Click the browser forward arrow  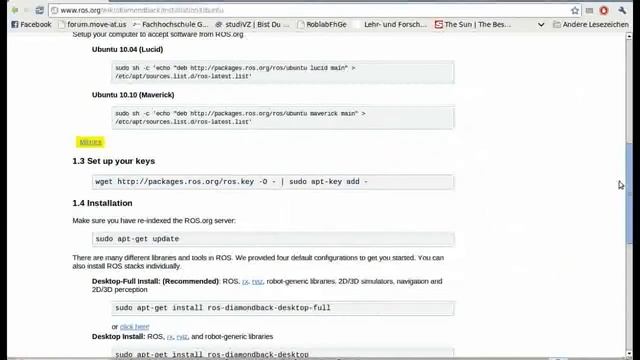click(27, 10)
